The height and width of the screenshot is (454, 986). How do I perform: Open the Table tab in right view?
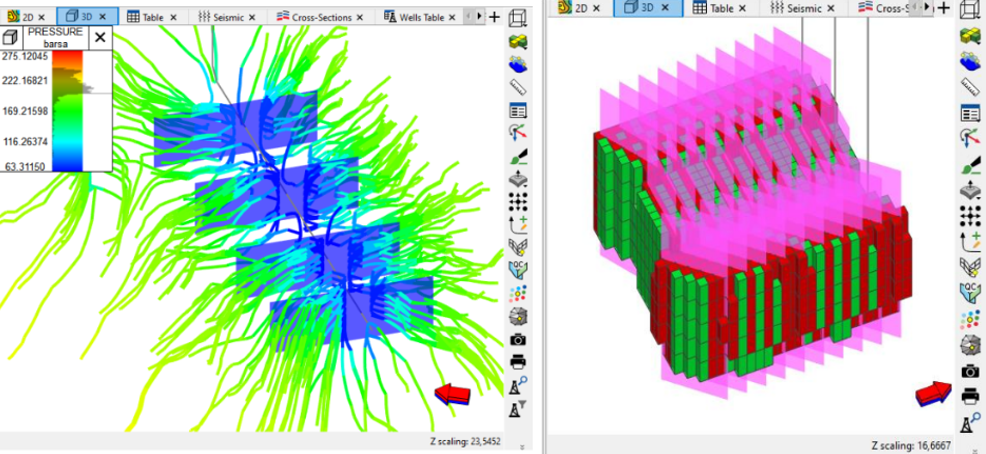tap(721, 8)
